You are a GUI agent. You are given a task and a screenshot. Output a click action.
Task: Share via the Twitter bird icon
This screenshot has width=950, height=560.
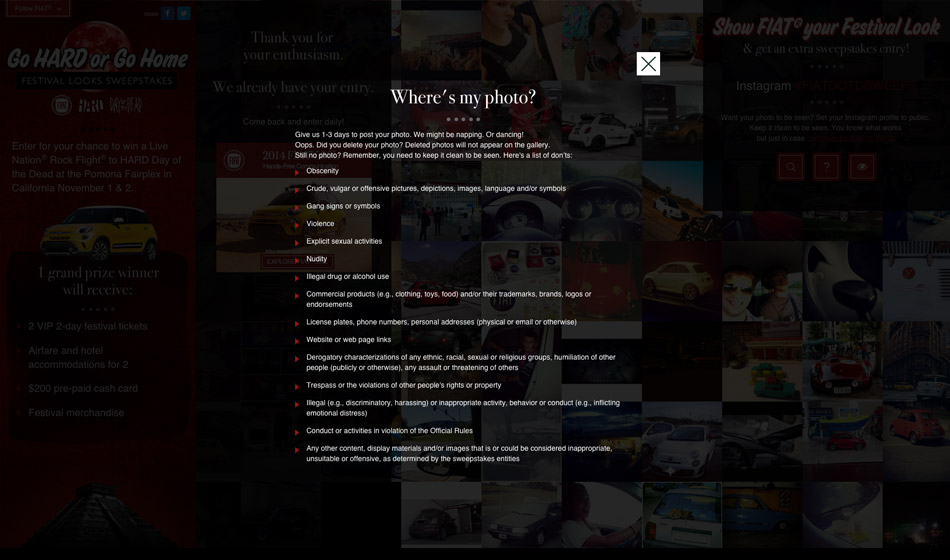point(184,14)
